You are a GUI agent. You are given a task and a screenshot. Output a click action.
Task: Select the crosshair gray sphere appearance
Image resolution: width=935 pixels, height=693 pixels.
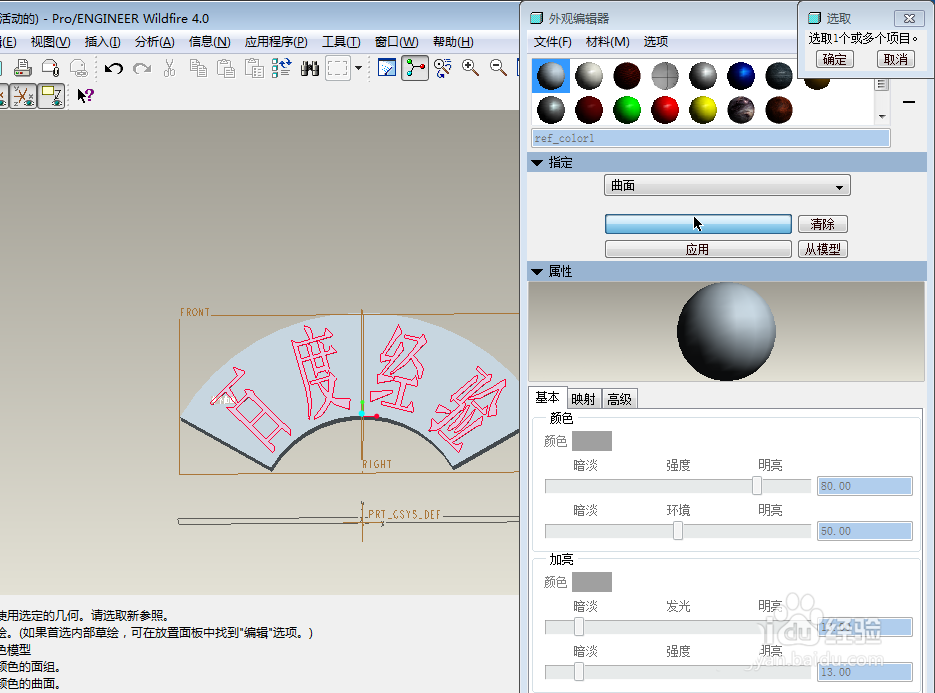pyautogui.click(x=665, y=76)
